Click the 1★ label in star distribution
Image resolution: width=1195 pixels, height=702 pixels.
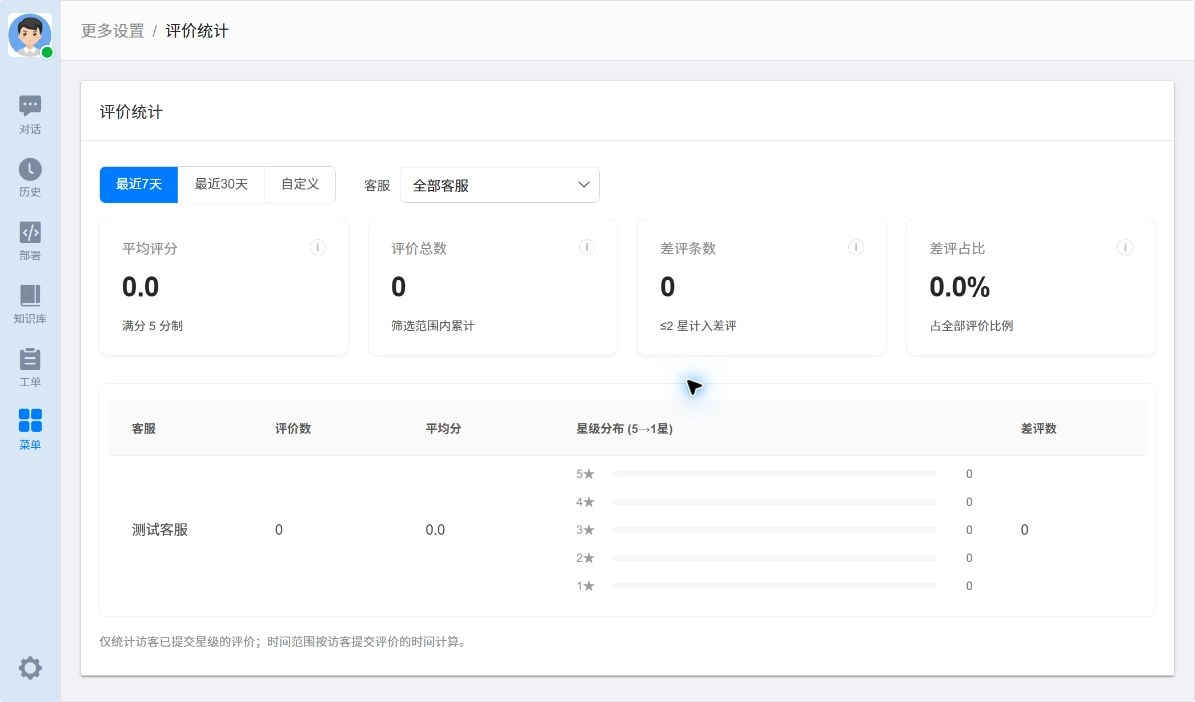(585, 586)
